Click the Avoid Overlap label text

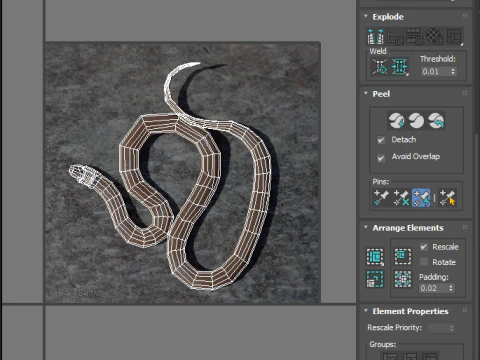click(x=416, y=156)
